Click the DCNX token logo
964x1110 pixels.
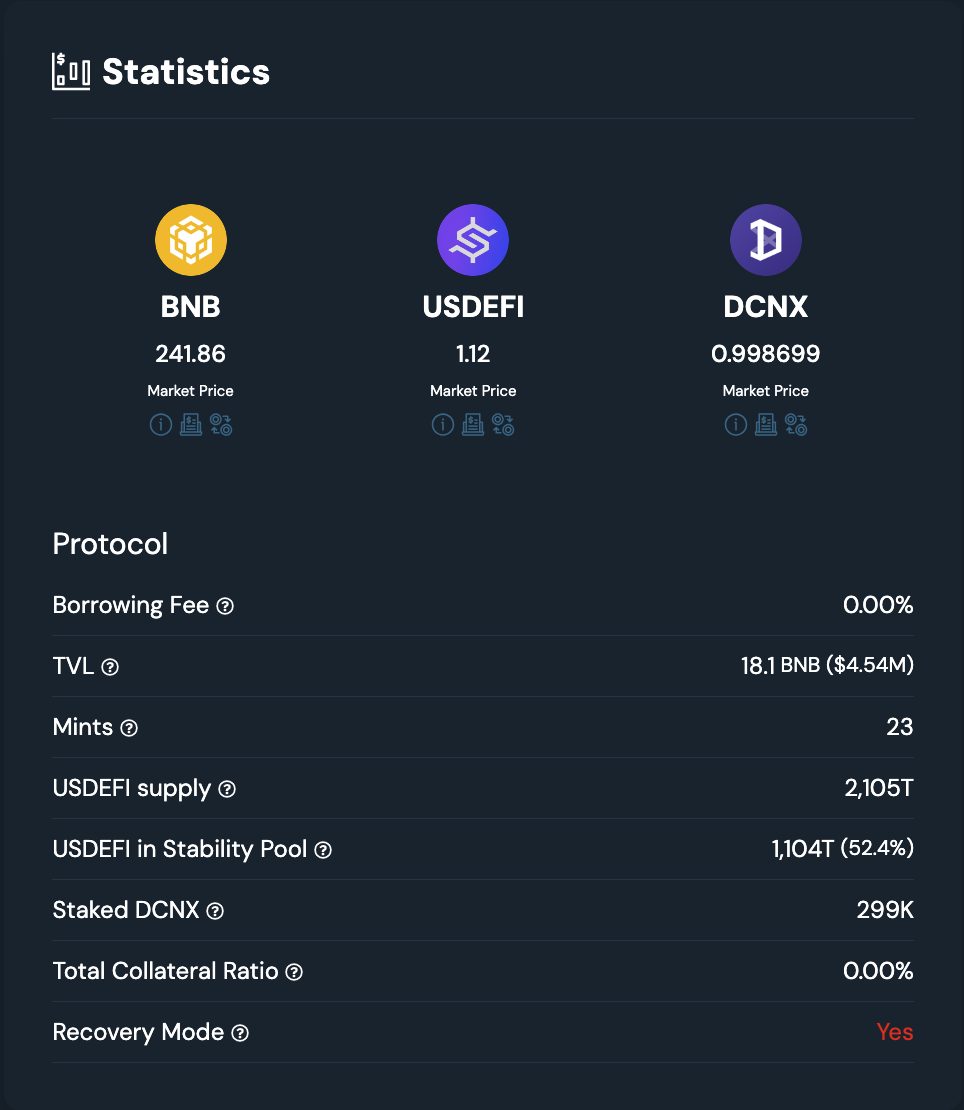[x=766, y=240]
